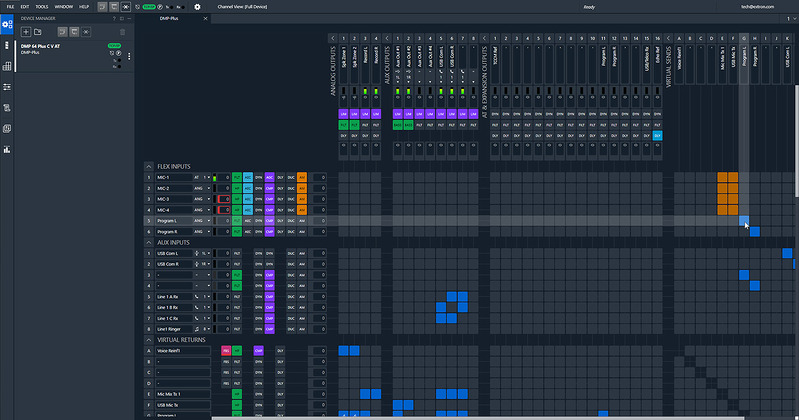Toggle the purple AGC block on MIC-1
This screenshot has height=420, width=799.
click(270, 177)
